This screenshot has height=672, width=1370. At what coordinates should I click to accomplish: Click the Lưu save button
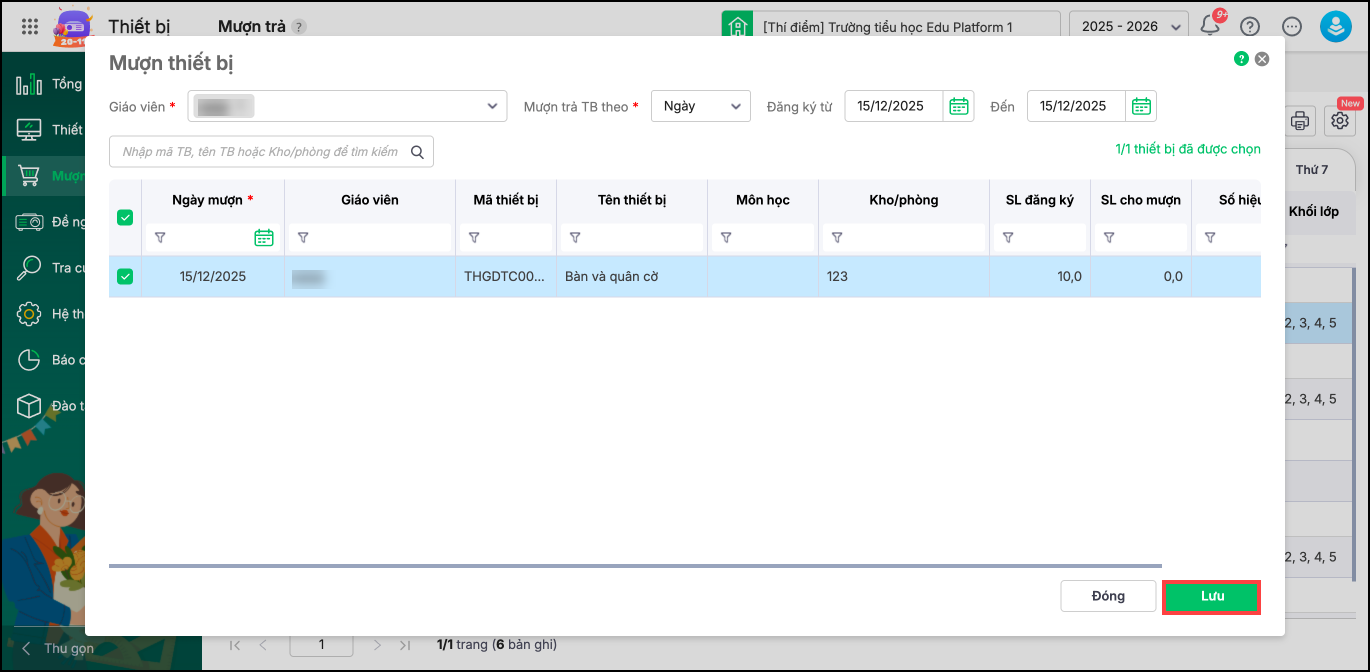click(1211, 596)
